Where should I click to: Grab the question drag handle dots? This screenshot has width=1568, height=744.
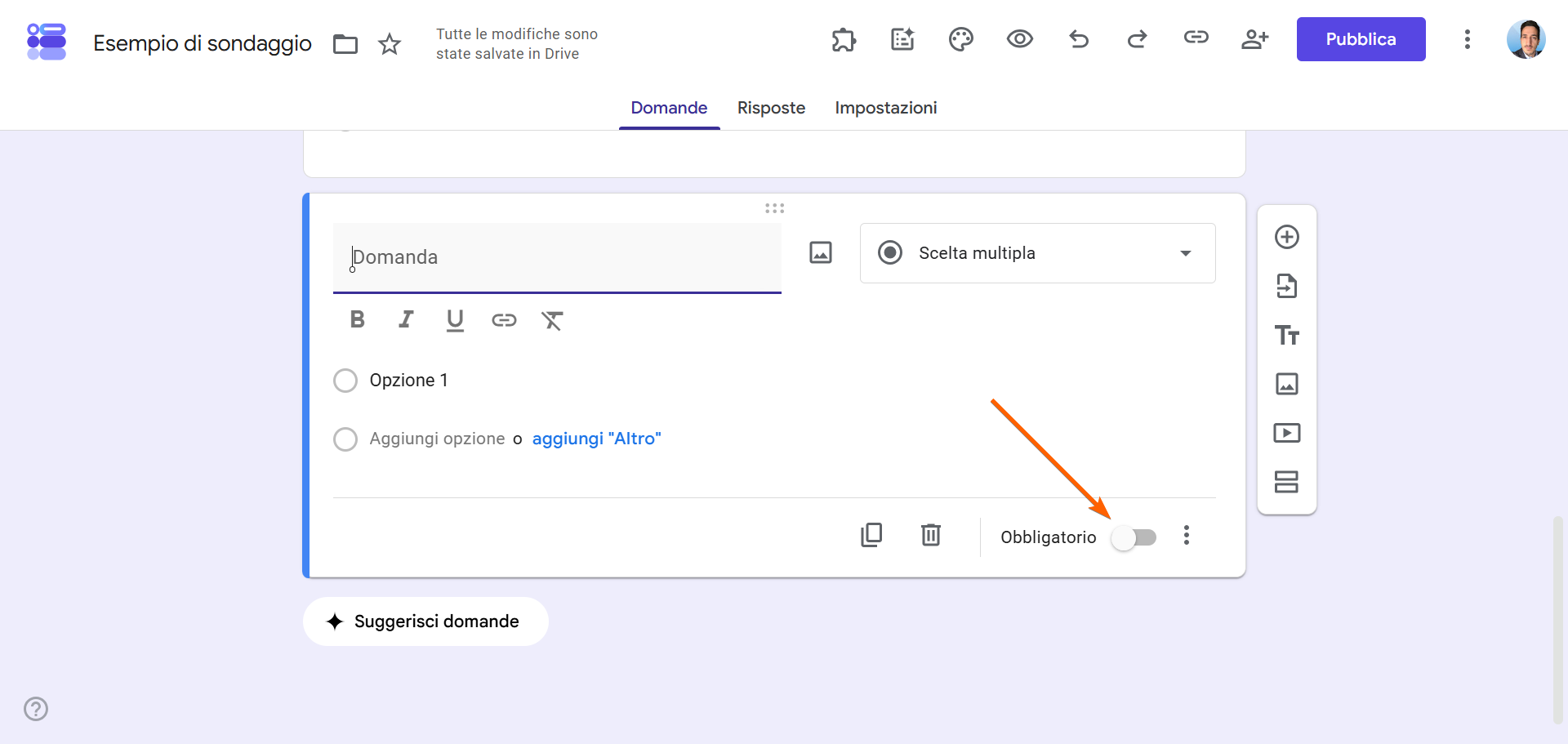(774, 209)
